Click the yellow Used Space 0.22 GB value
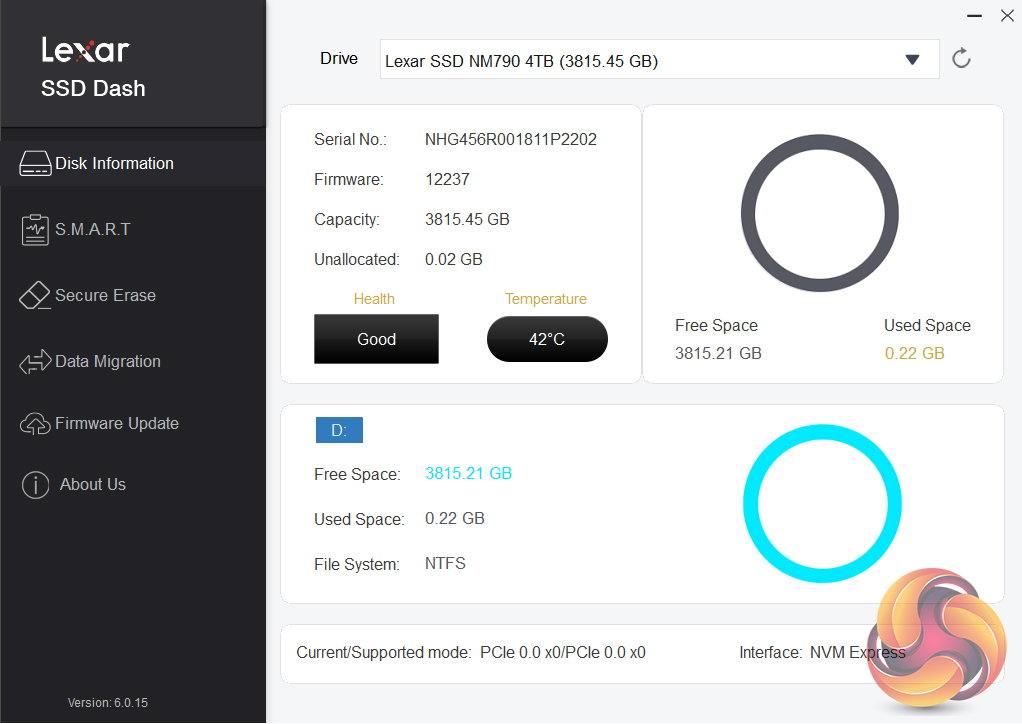 (x=914, y=353)
